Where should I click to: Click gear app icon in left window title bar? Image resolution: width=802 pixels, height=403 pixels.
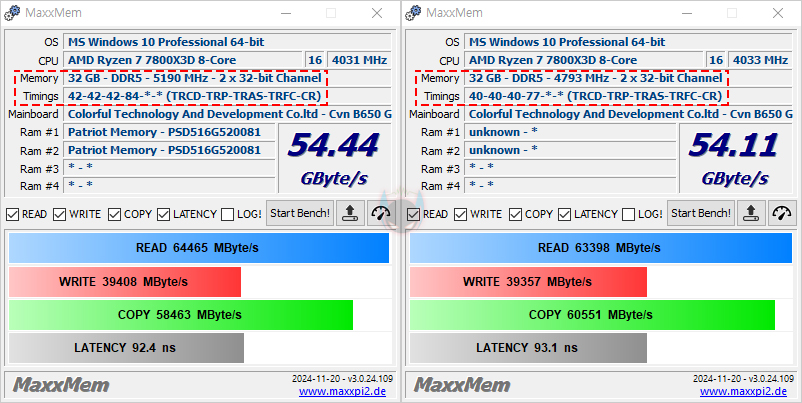click(12, 13)
